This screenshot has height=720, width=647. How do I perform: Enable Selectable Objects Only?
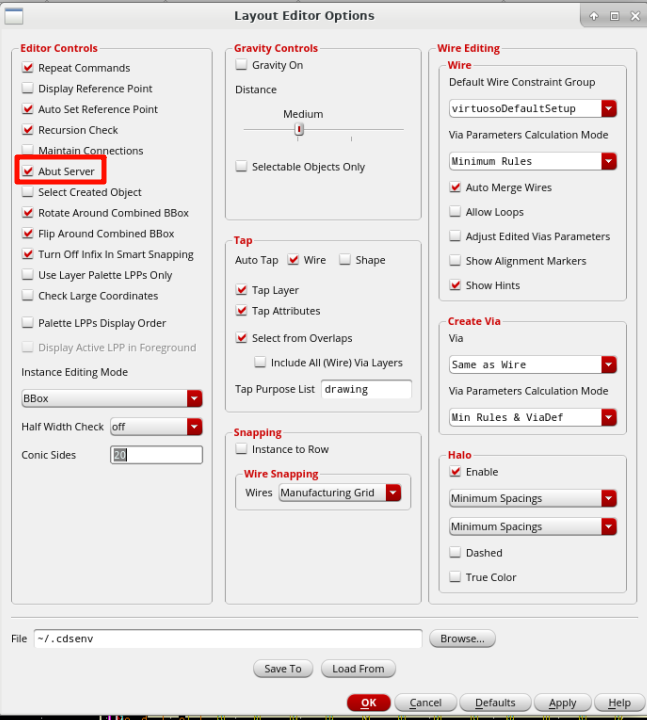[x=241, y=166]
